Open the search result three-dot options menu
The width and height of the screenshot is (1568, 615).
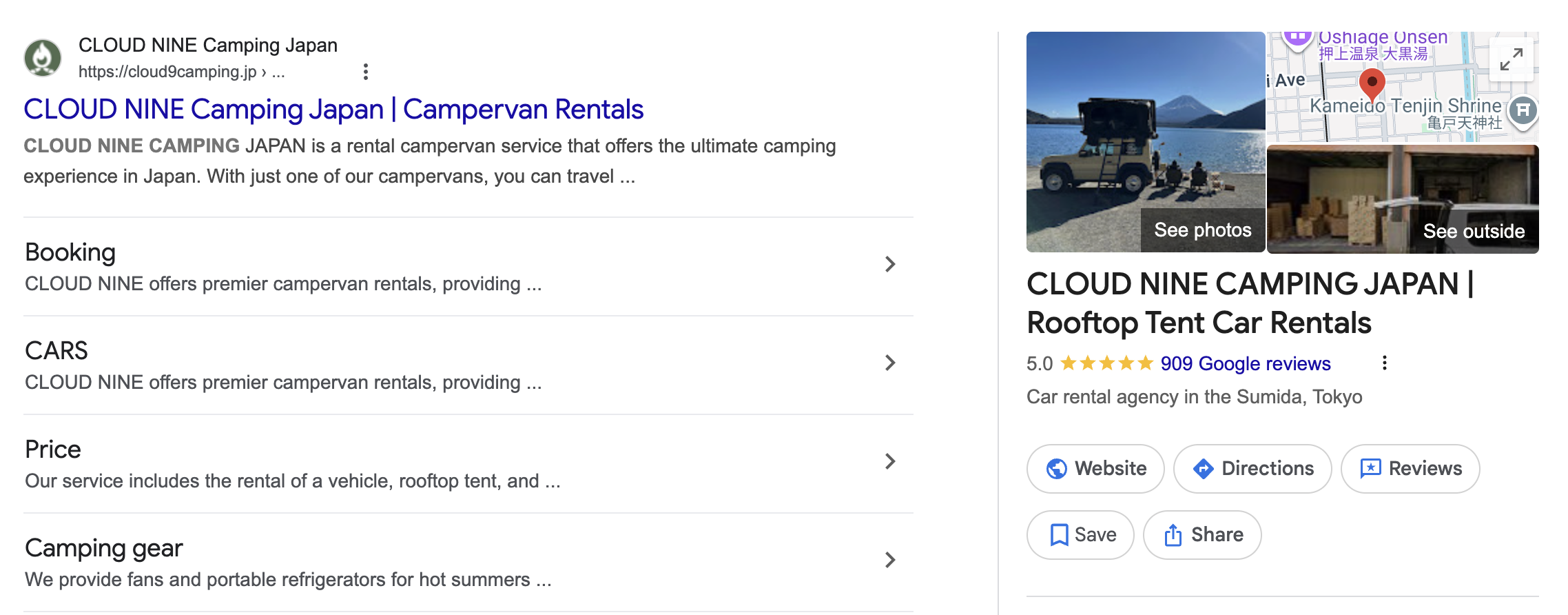(x=366, y=72)
